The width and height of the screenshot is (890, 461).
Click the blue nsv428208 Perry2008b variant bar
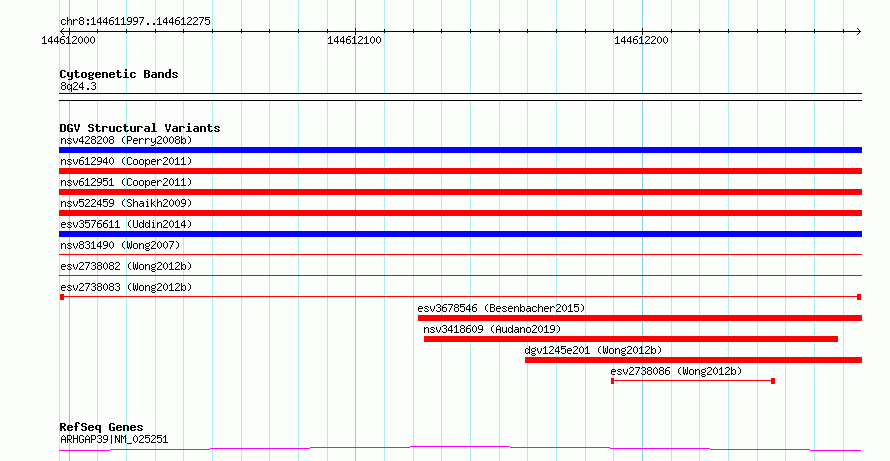point(460,150)
